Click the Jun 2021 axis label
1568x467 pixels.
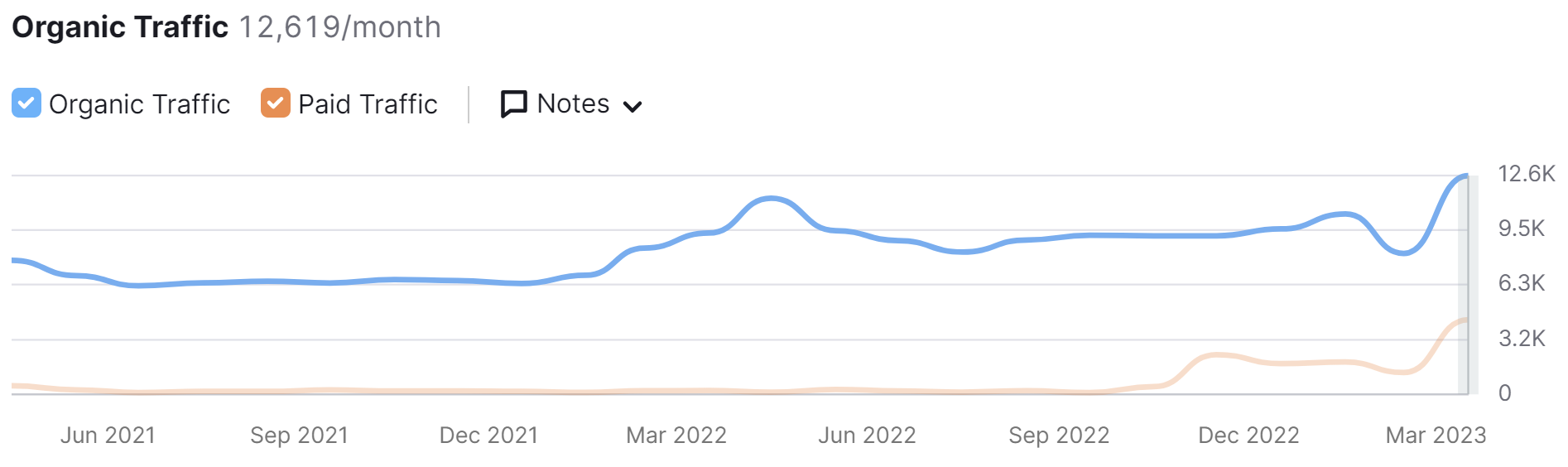(x=108, y=436)
